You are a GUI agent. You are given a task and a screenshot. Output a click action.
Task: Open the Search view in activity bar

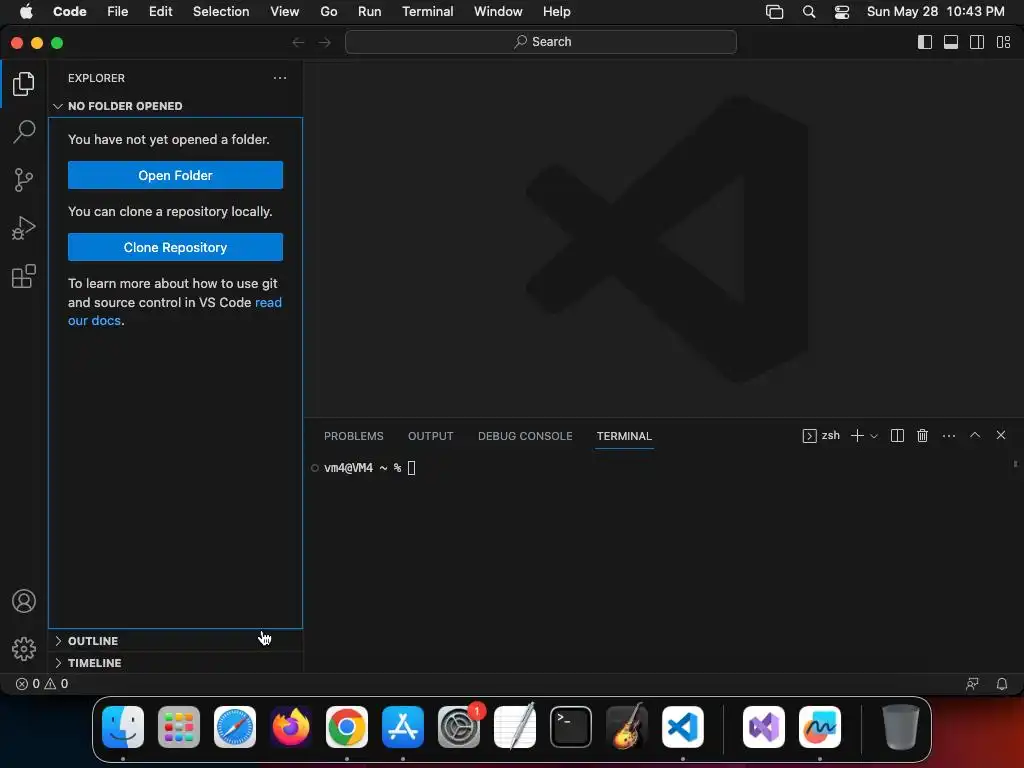coord(24,131)
